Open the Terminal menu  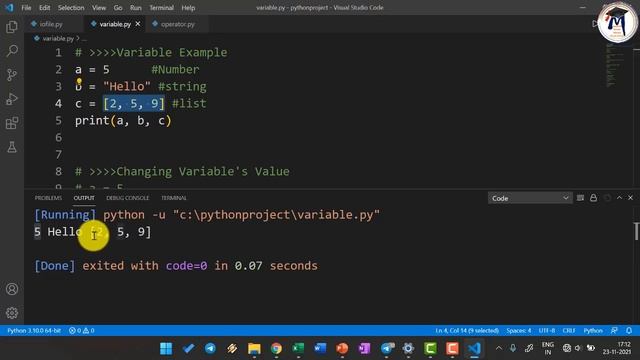[161, 8]
